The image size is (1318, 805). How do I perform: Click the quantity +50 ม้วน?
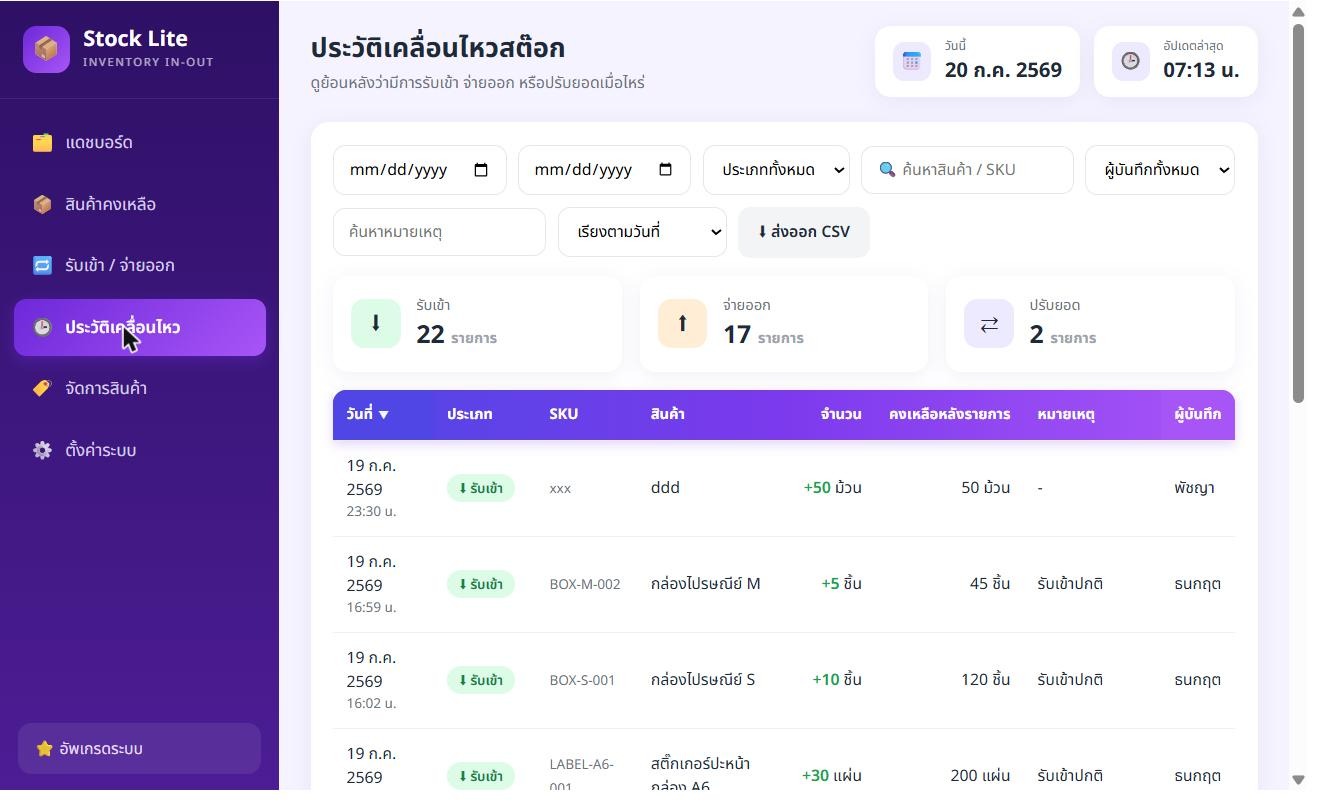tap(833, 488)
